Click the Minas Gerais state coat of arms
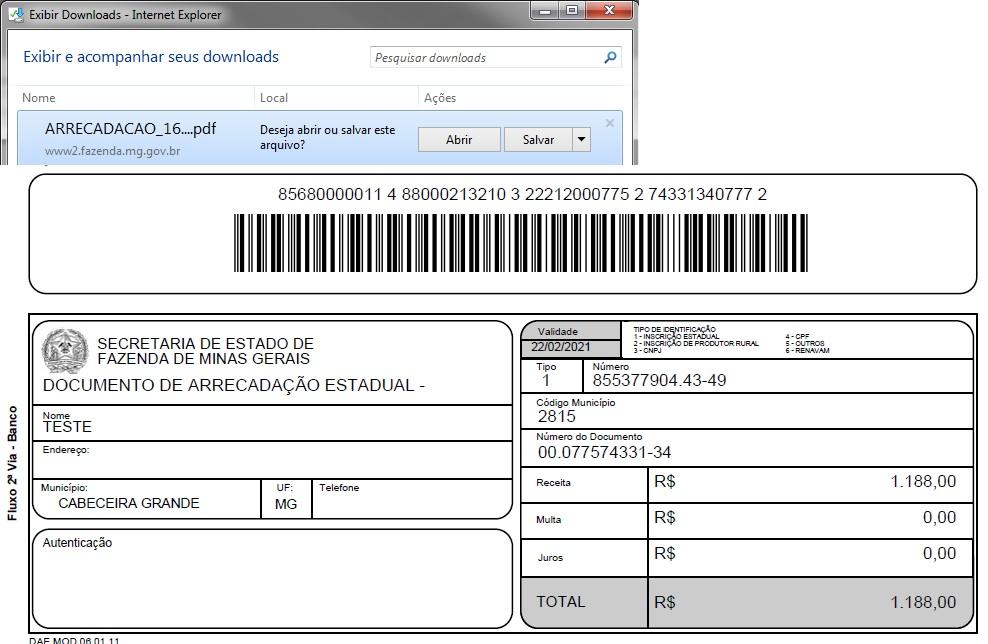The width and height of the screenshot is (988, 644). [64, 351]
